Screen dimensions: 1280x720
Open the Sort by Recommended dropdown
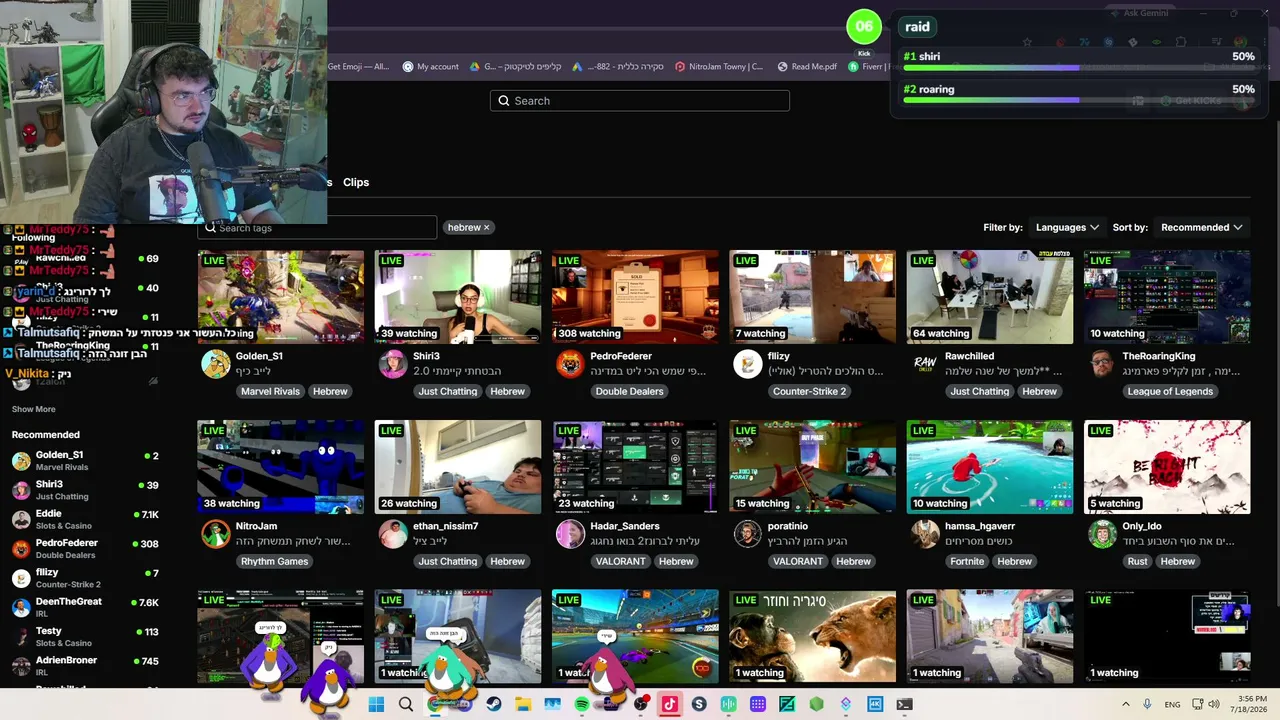pos(1202,227)
